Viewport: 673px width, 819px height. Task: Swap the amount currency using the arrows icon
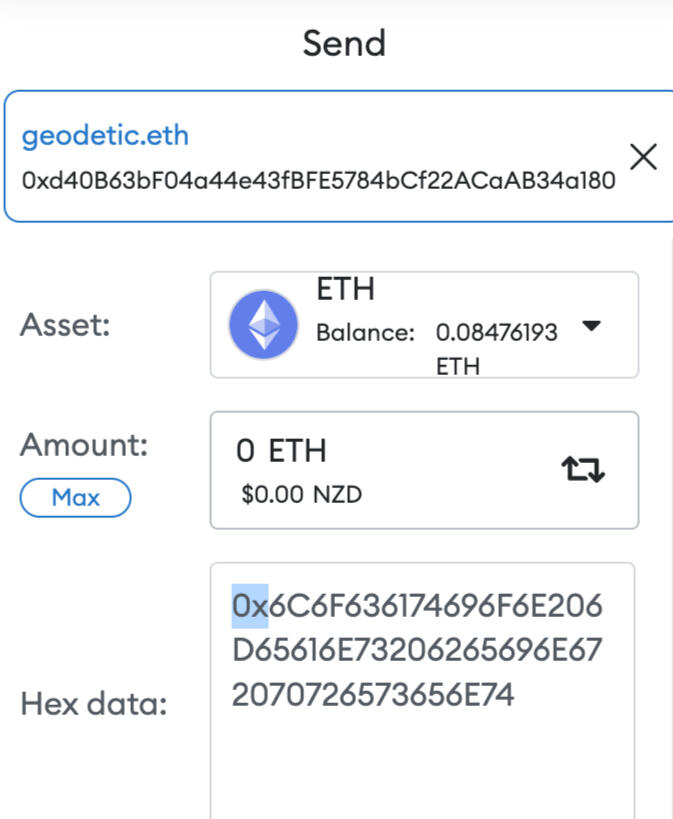582,468
